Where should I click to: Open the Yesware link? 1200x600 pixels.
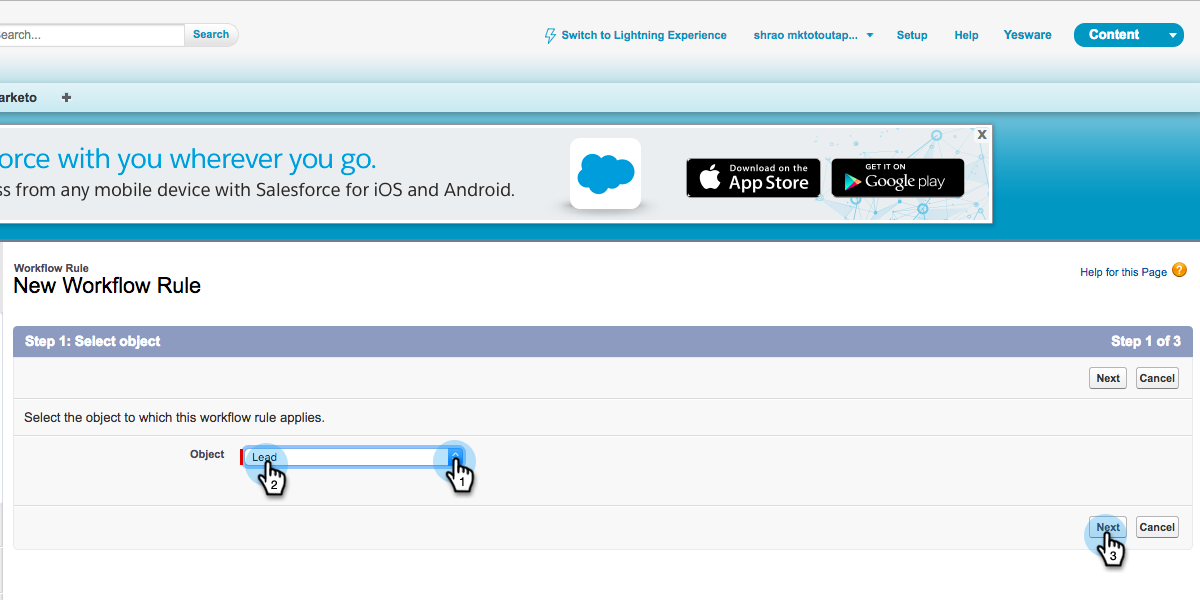pos(1027,35)
